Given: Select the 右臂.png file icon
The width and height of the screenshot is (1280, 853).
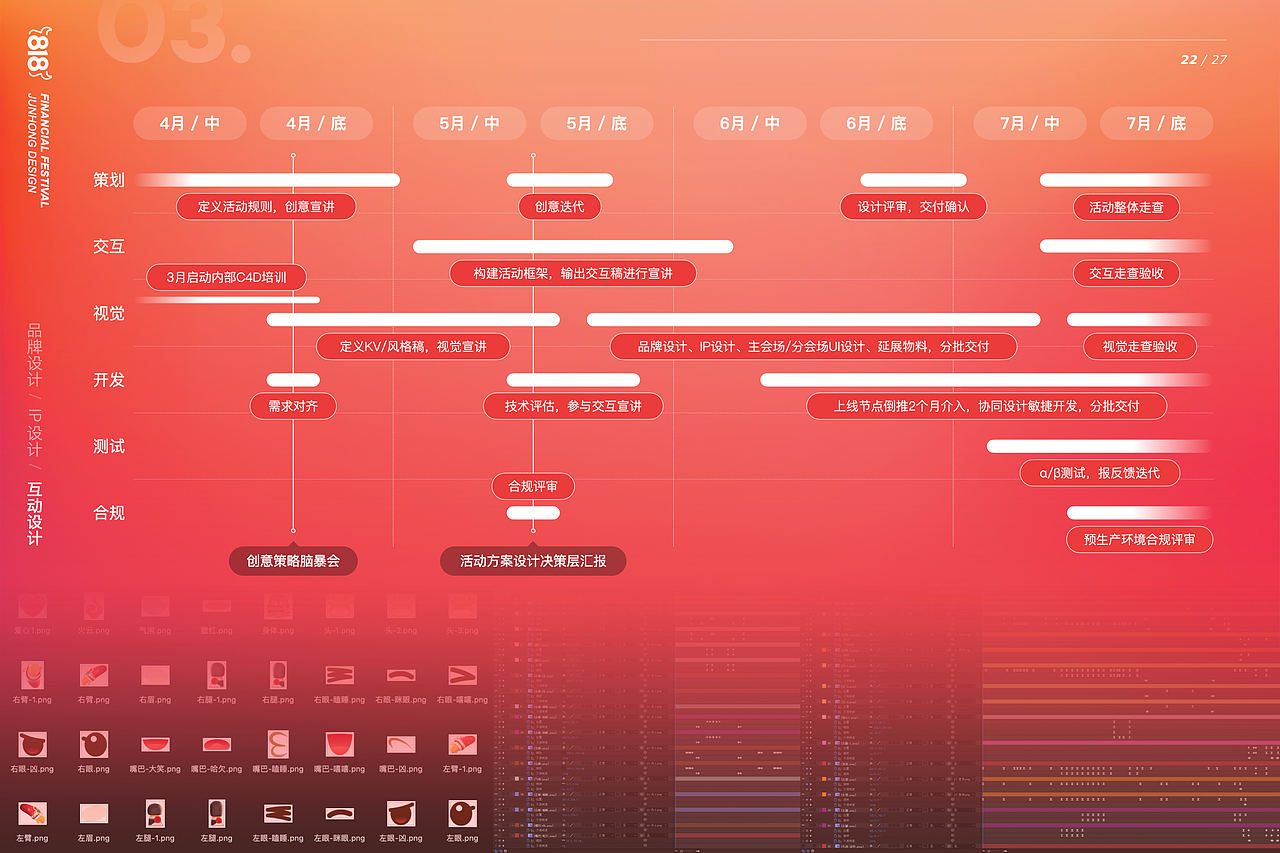Looking at the screenshot, I should [94, 675].
